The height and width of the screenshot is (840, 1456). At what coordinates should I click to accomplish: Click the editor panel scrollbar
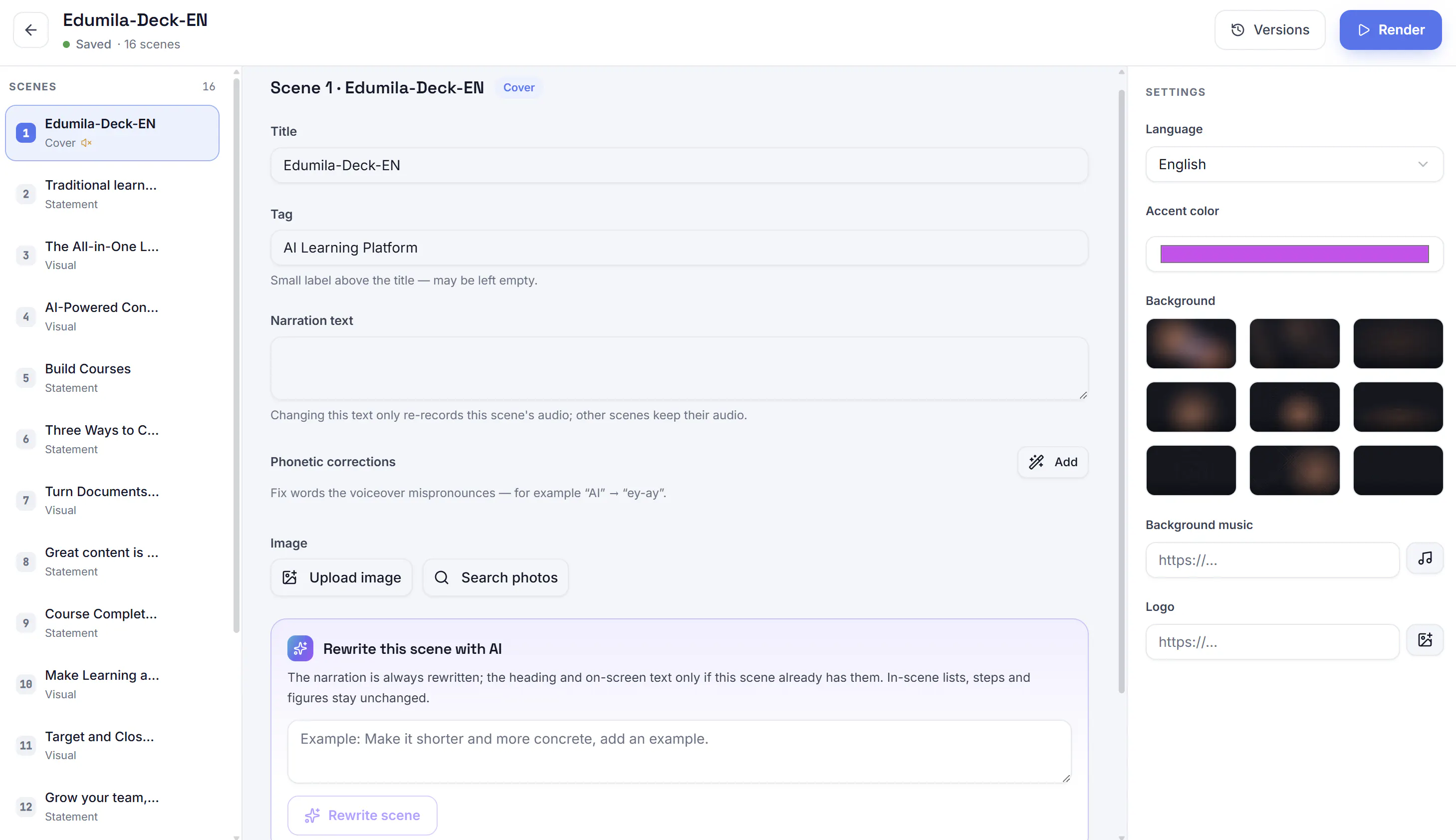pyautogui.click(x=1121, y=391)
